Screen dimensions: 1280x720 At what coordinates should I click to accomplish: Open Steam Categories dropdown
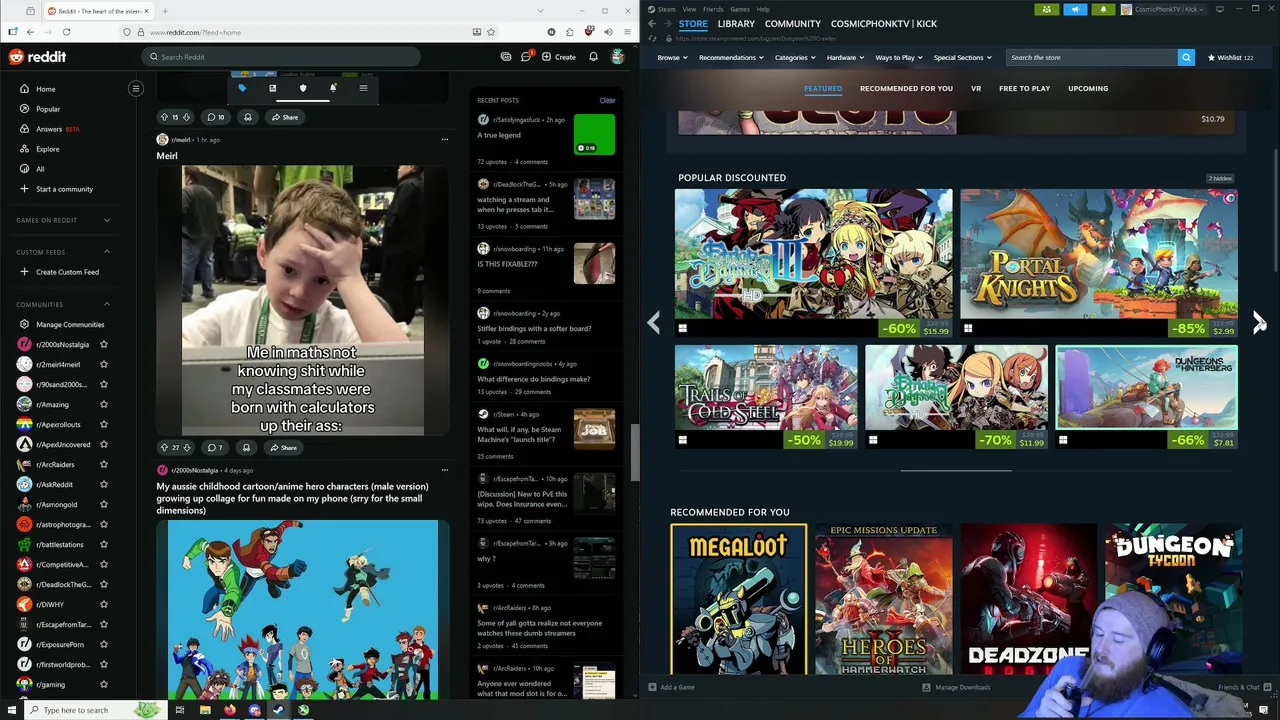click(x=795, y=57)
